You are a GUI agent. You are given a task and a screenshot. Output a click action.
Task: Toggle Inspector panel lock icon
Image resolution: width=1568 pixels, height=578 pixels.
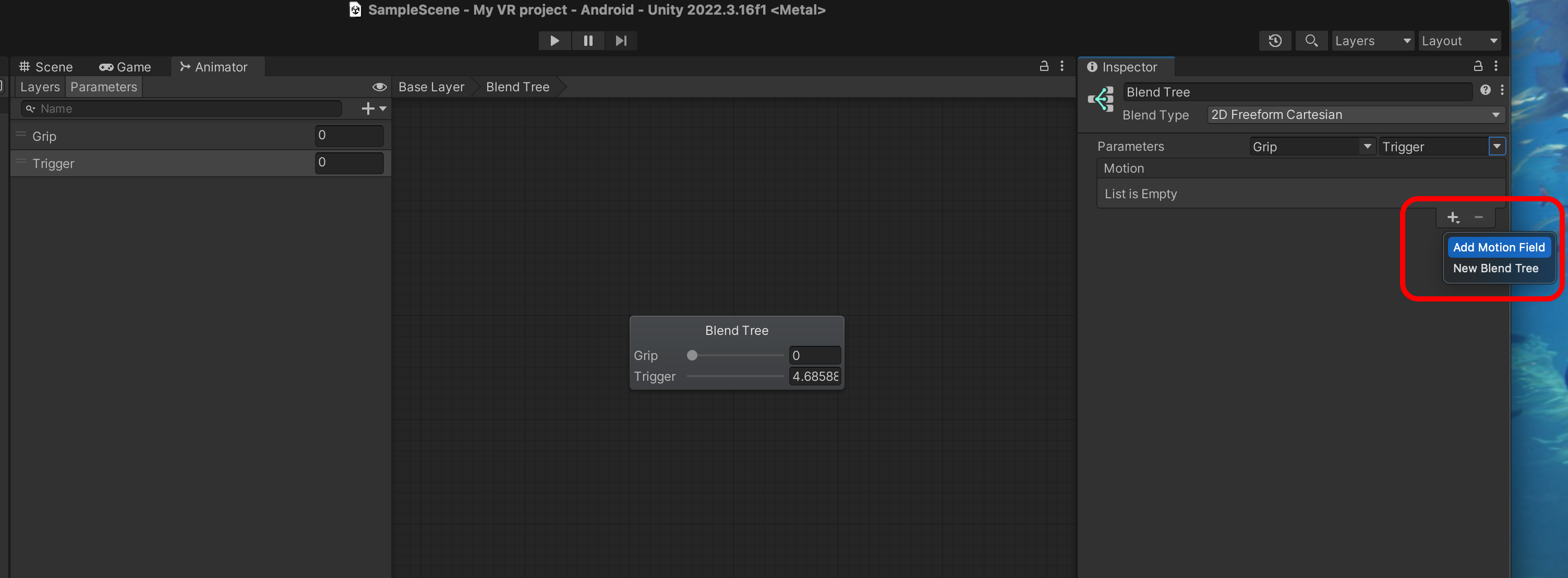[1477, 66]
